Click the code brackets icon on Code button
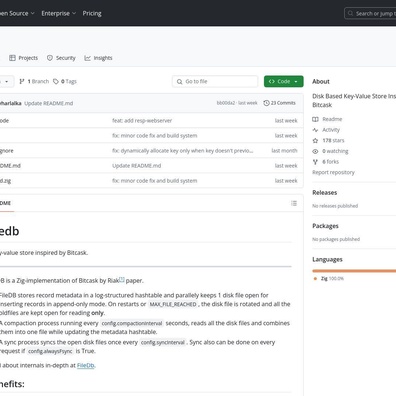Screen dimensions: 396x396 [272, 81]
